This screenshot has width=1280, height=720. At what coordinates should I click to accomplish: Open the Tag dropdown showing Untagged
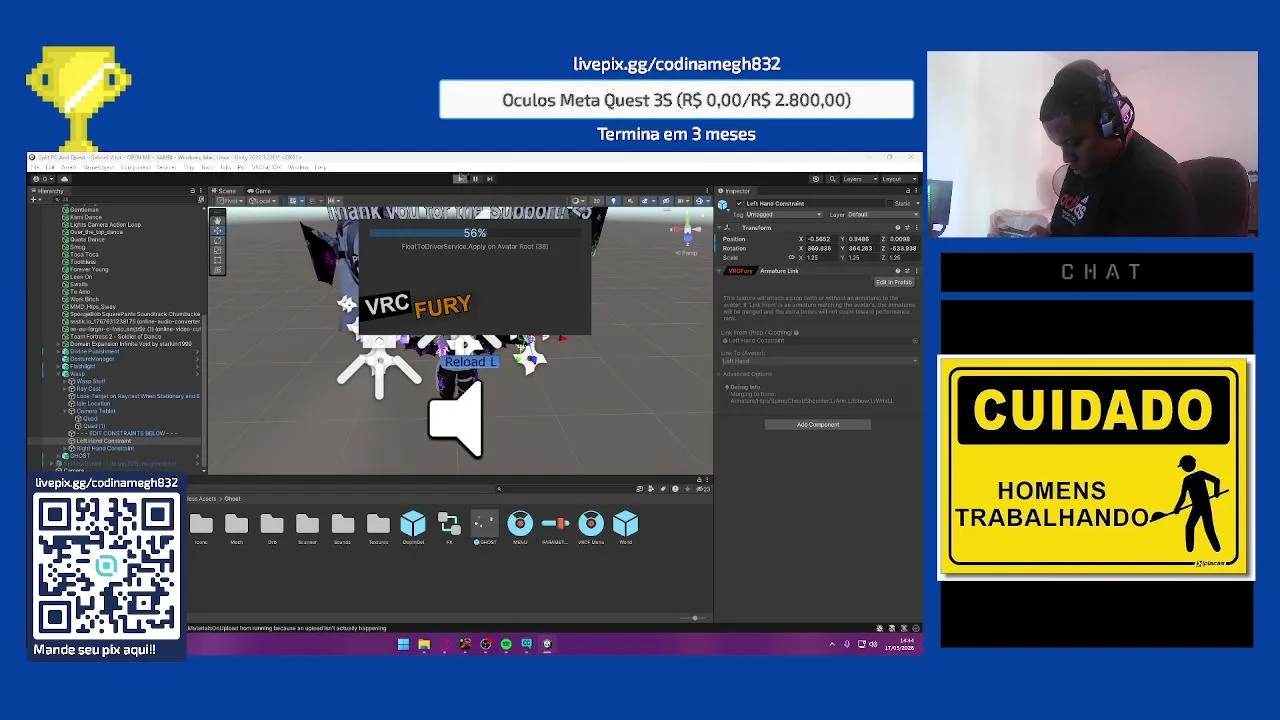tap(784, 214)
